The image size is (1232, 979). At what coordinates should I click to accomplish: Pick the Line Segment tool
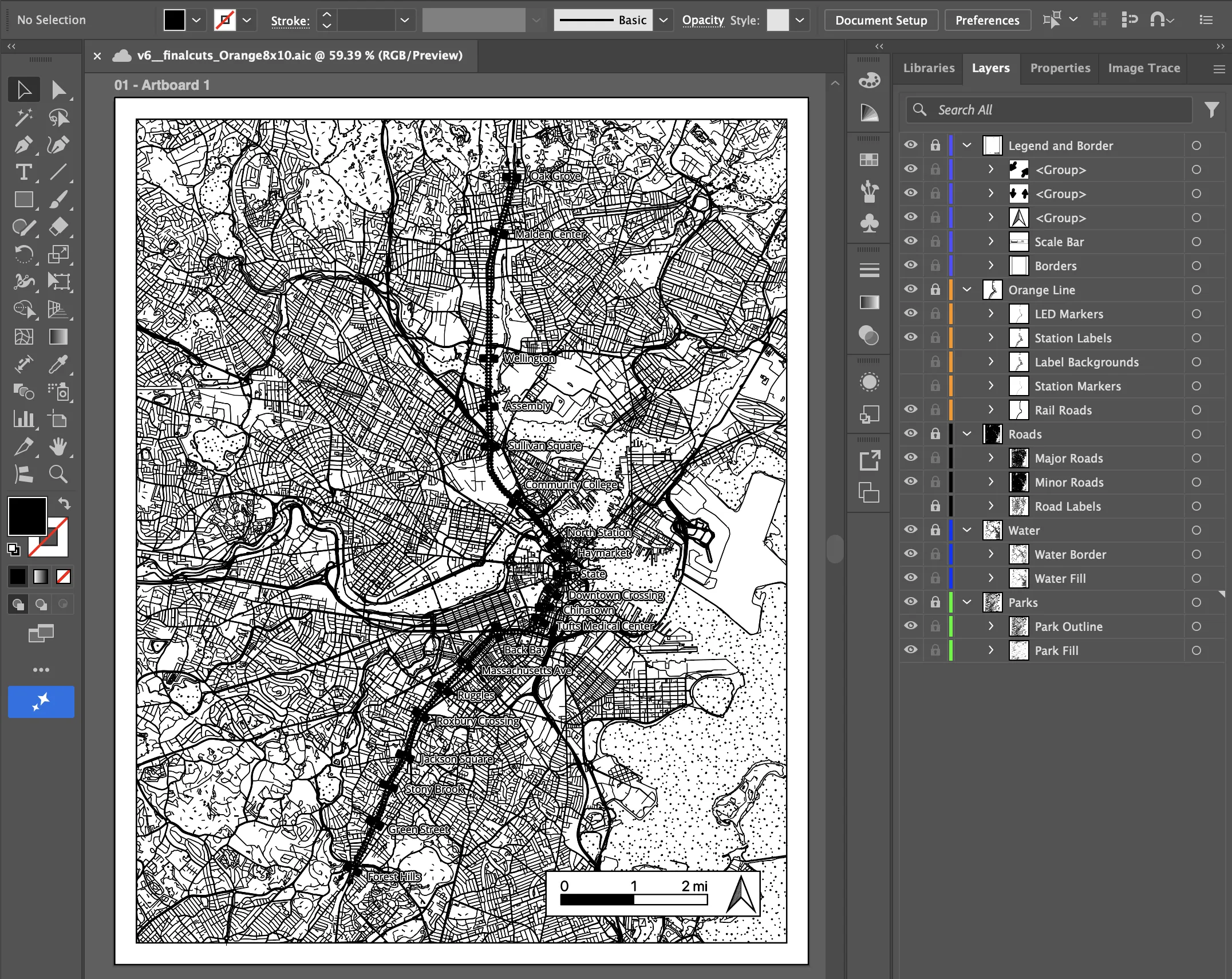click(58, 172)
